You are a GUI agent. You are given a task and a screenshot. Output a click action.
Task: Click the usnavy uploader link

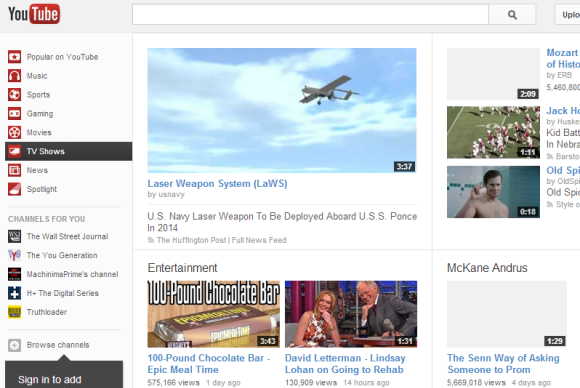point(171,195)
